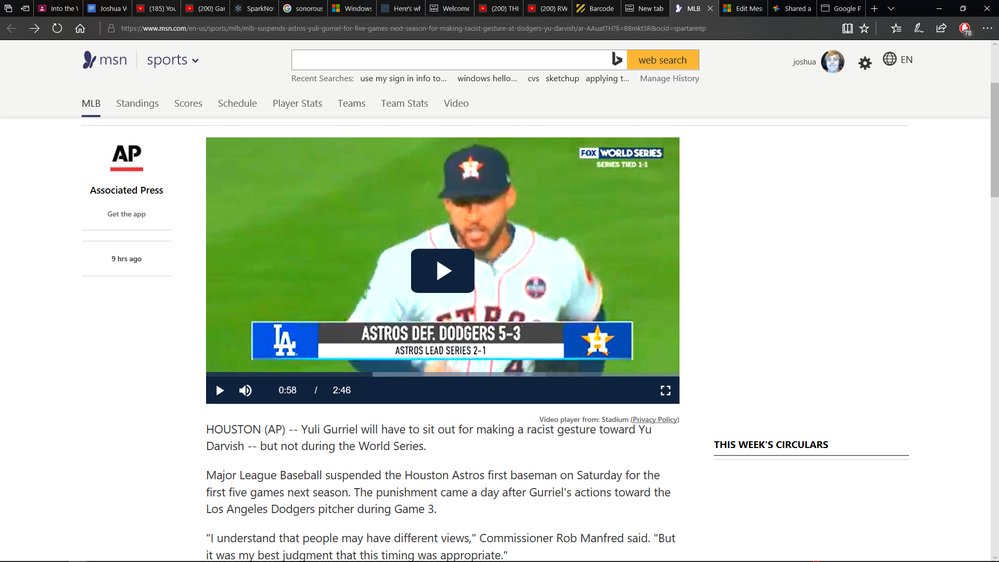
Task: Click the large center play button on video
Action: pyautogui.click(x=442, y=271)
